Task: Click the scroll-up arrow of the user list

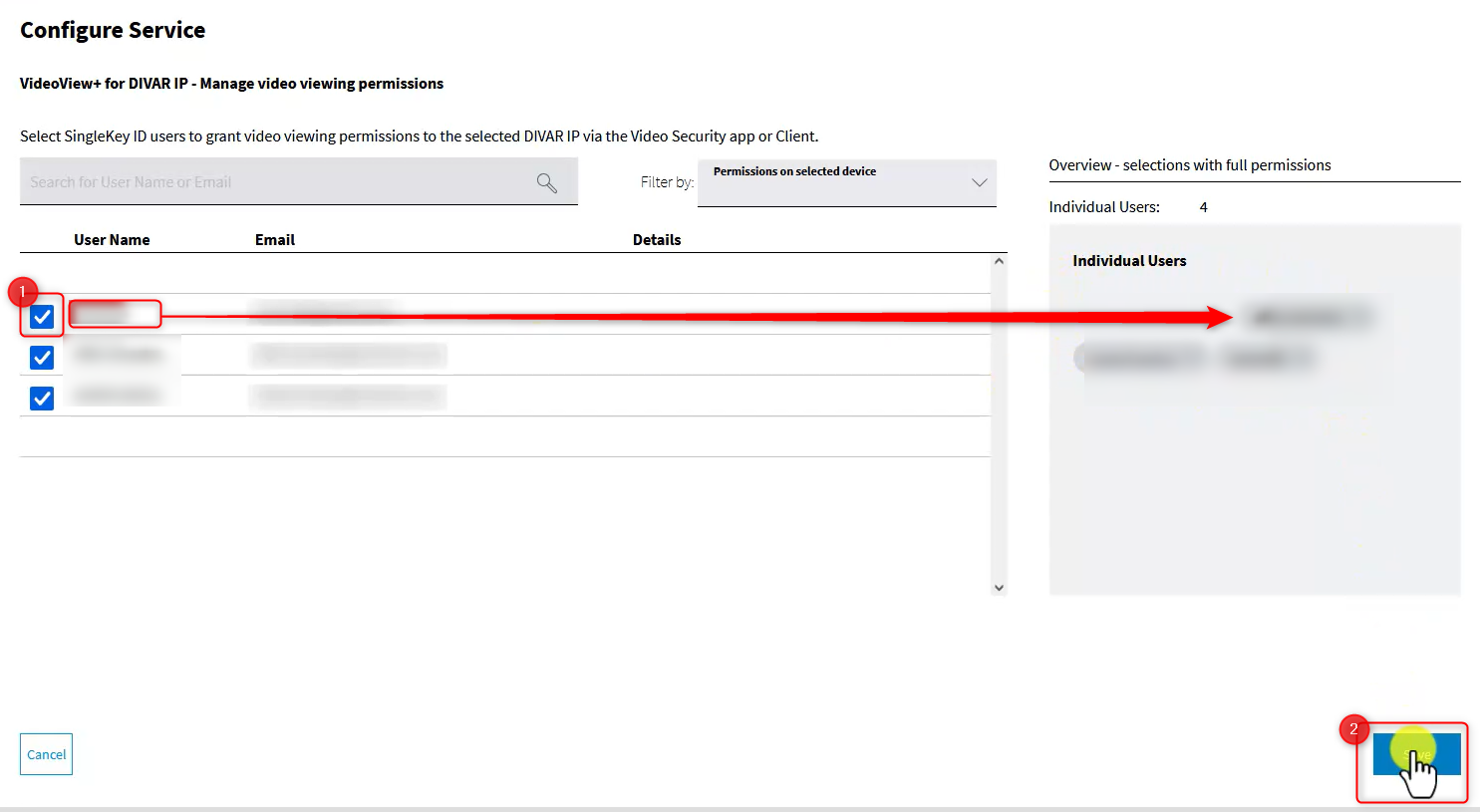Action: coord(999,261)
